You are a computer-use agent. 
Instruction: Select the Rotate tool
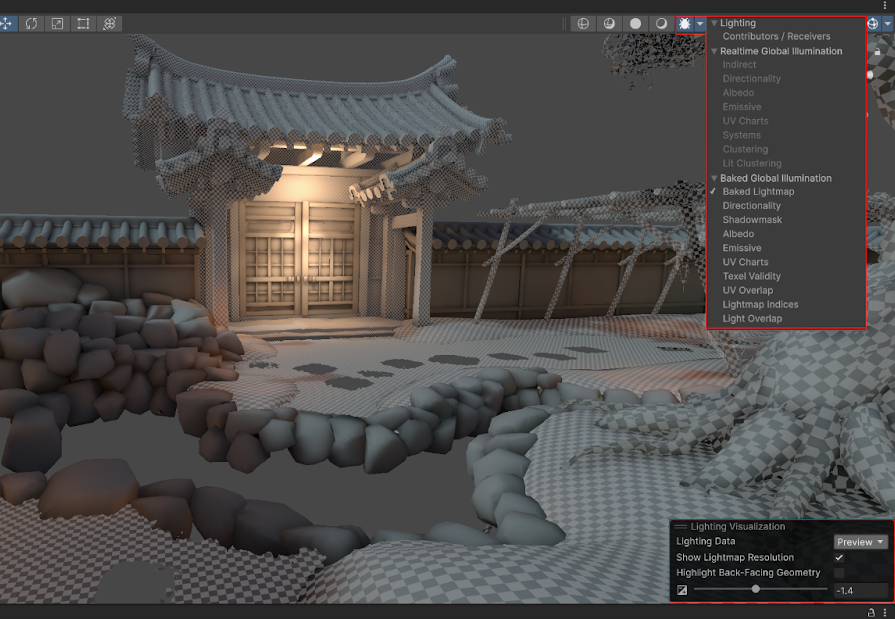click(32, 23)
